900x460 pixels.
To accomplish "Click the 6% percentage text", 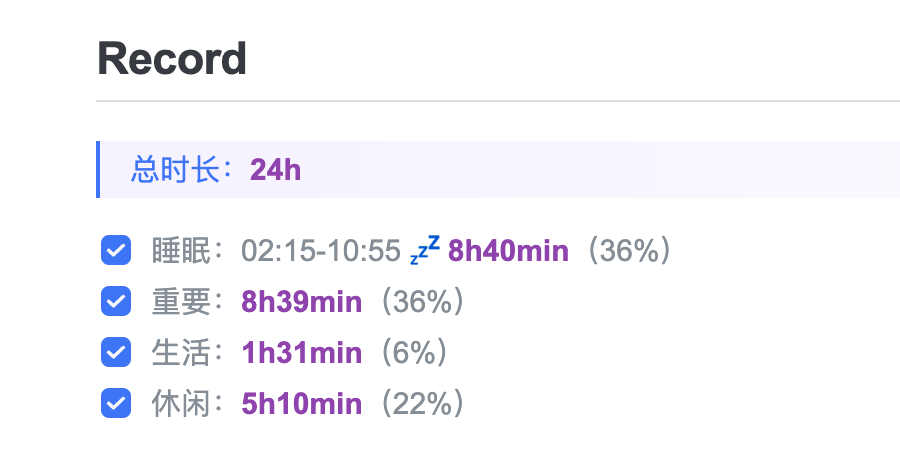I will click(x=405, y=353).
